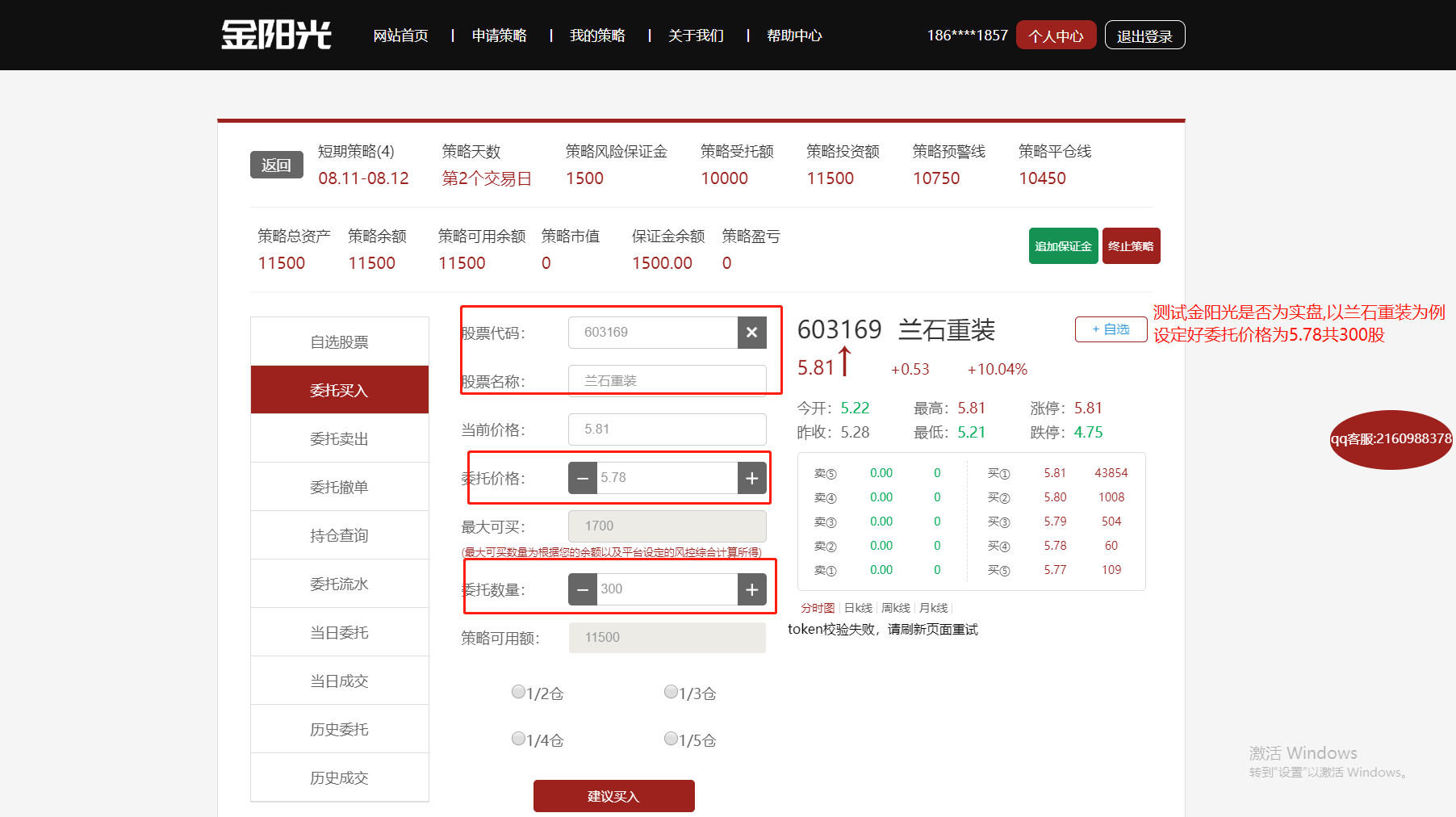Go to 持仓查询 in side menu

(x=339, y=535)
